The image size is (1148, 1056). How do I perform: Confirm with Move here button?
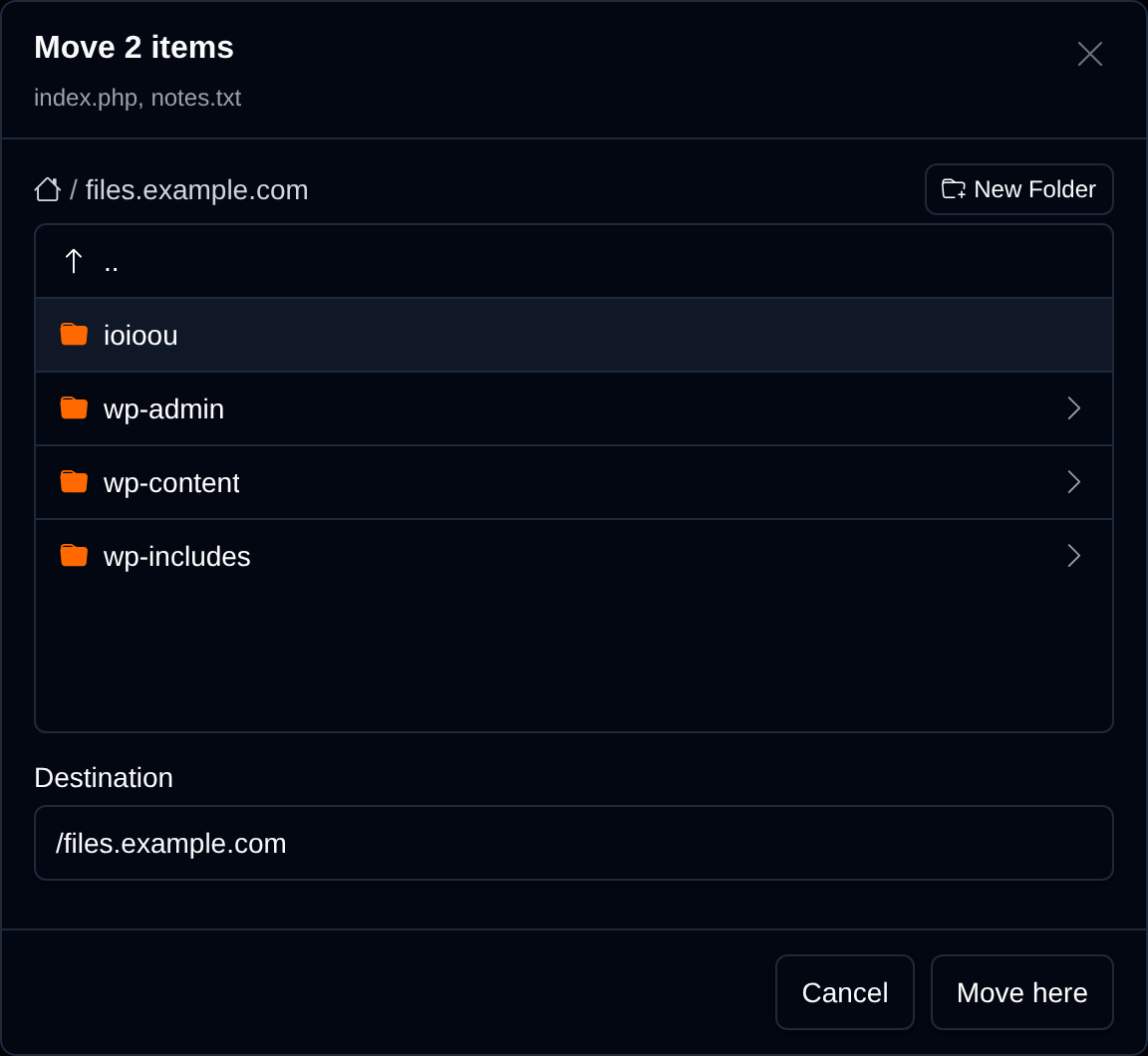coord(1021,992)
